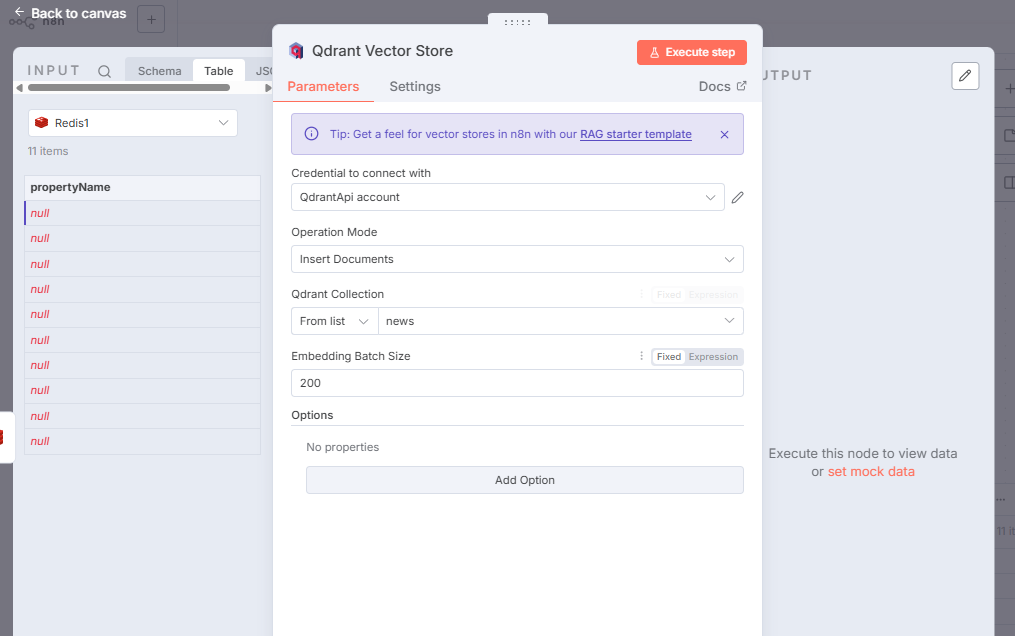Screen dimensions: 1015x636
Task: Open the Redis1 input node dropdown
Action: click(x=133, y=123)
